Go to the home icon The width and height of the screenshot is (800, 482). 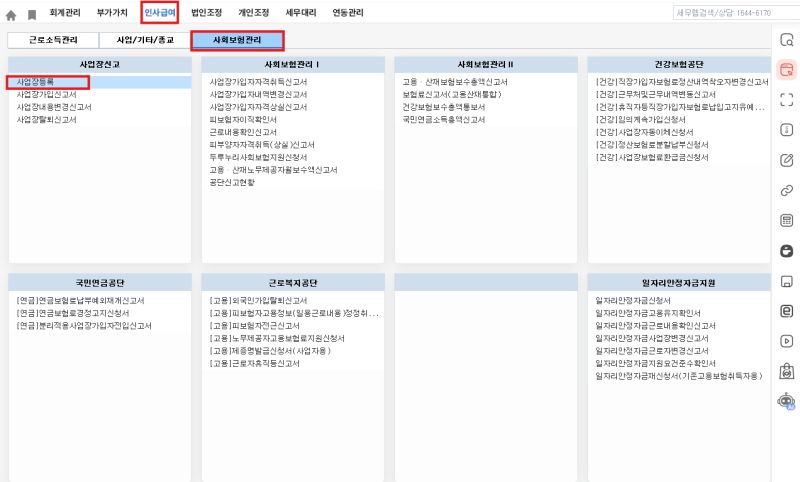pos(11,15)
